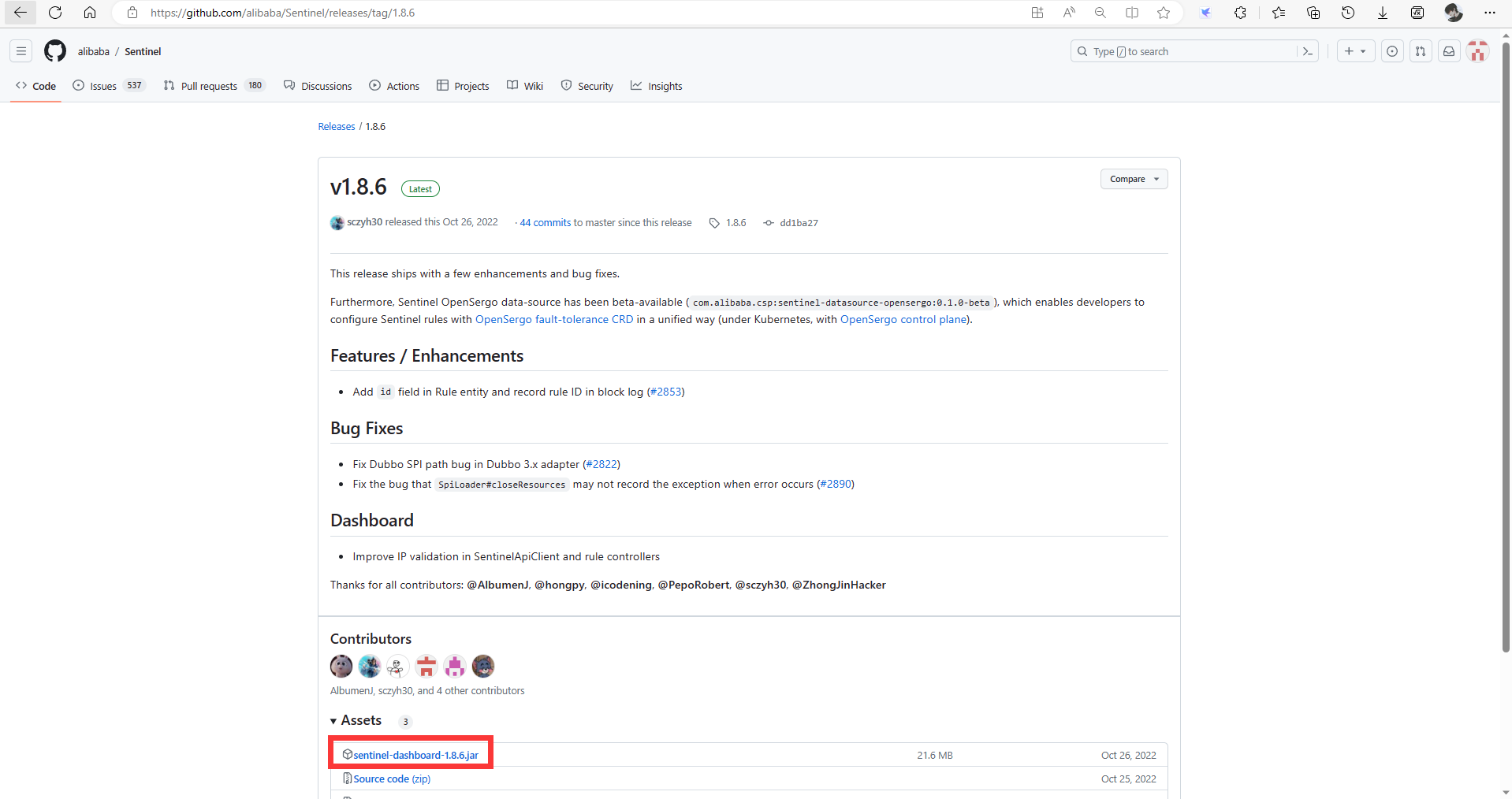Click last contributor avatar thumbnail

[483, 667]
